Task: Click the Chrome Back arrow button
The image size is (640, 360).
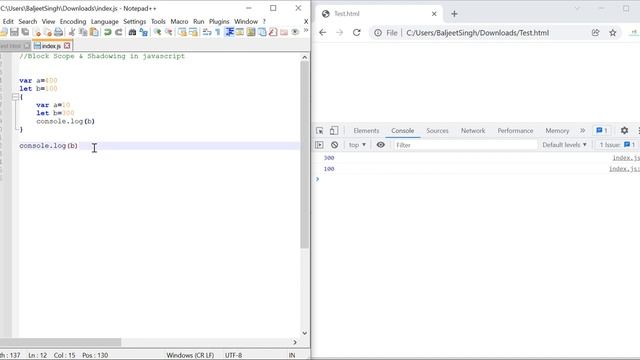Action: click(x=323, y=33)
